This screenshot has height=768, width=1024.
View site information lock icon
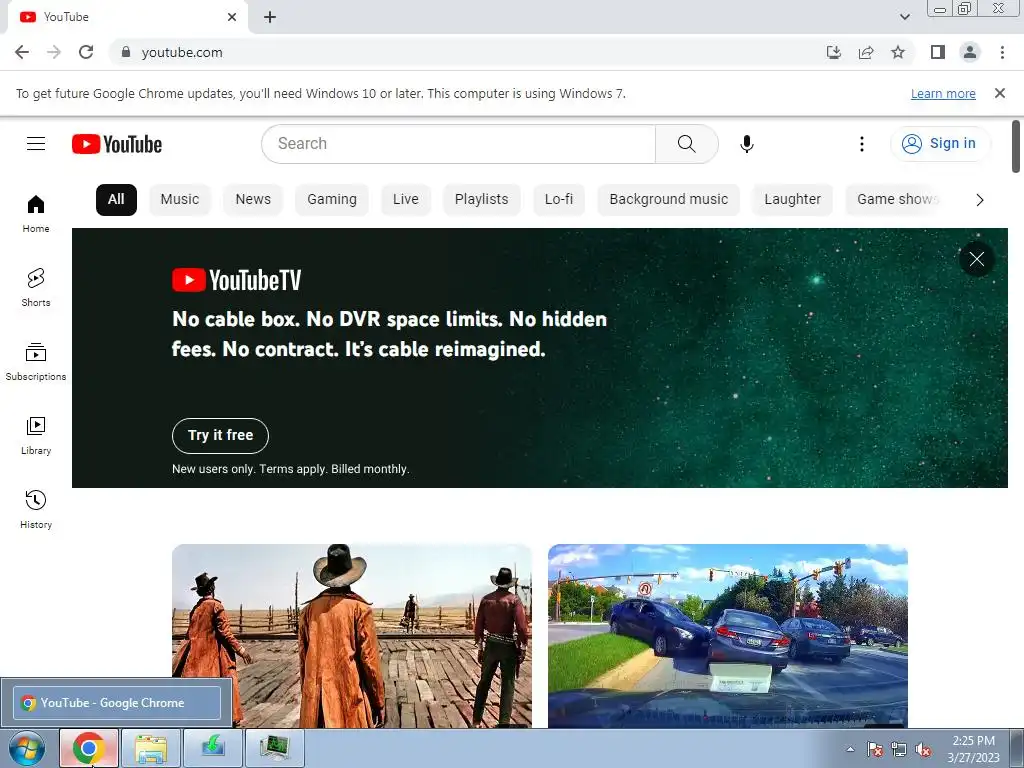tap(126, 52)
